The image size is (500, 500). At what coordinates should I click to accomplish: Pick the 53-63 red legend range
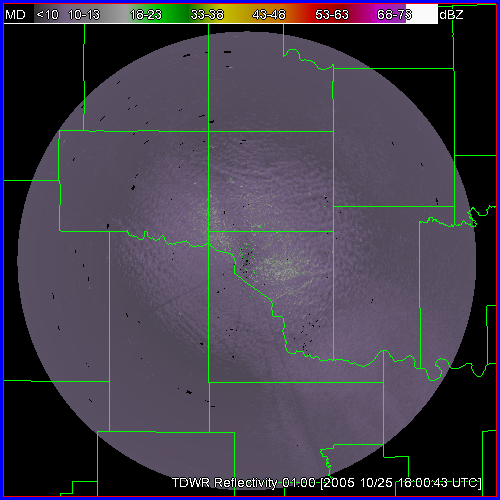332,15
